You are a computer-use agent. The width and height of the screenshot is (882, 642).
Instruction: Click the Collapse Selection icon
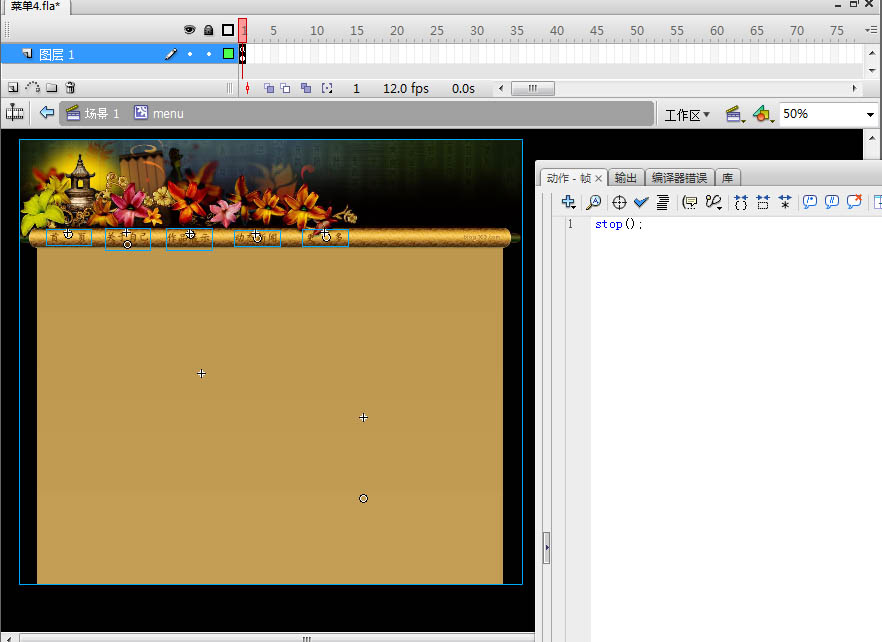763,203
